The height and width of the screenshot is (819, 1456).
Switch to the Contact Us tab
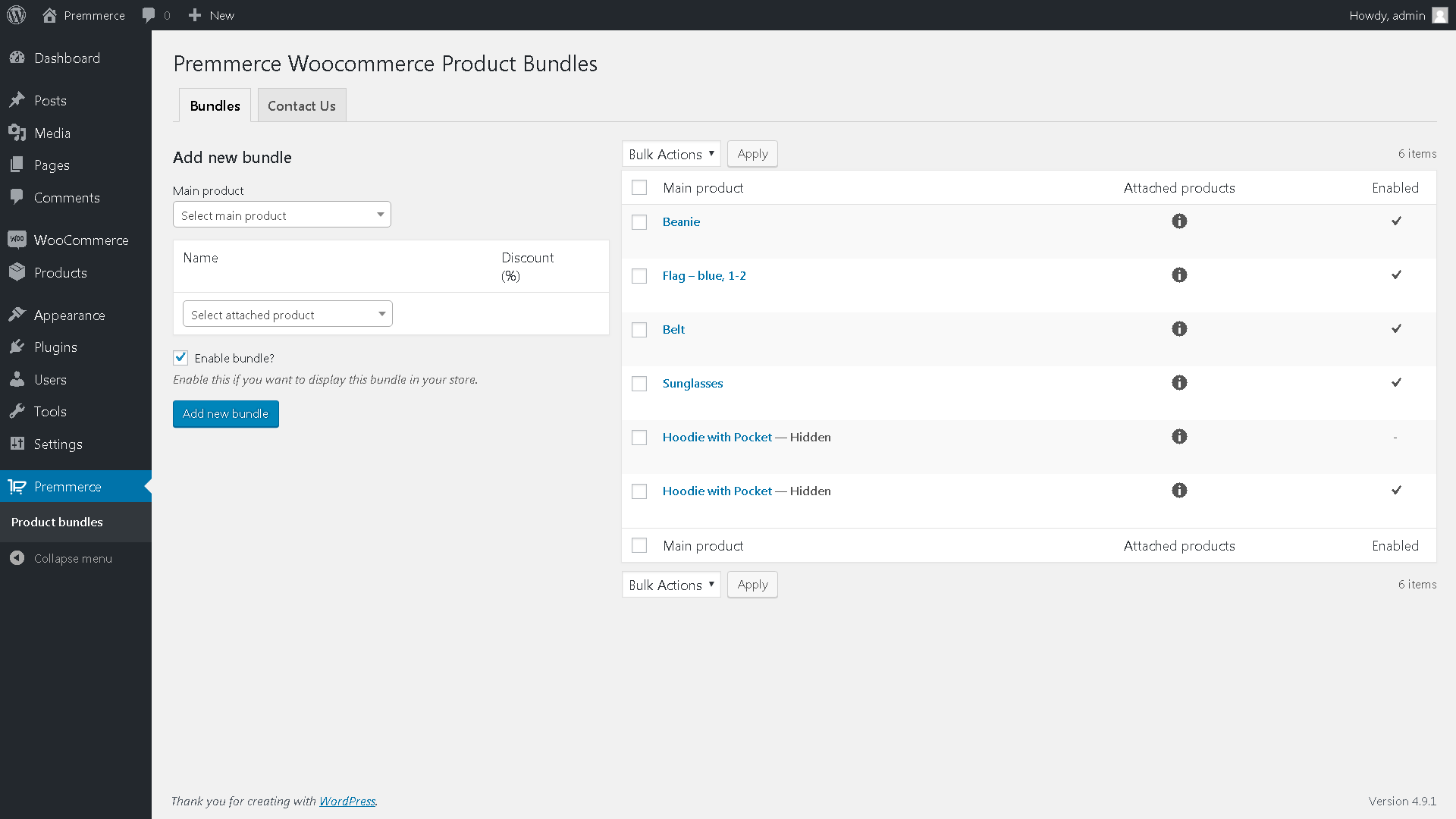[x=301, y=106]
